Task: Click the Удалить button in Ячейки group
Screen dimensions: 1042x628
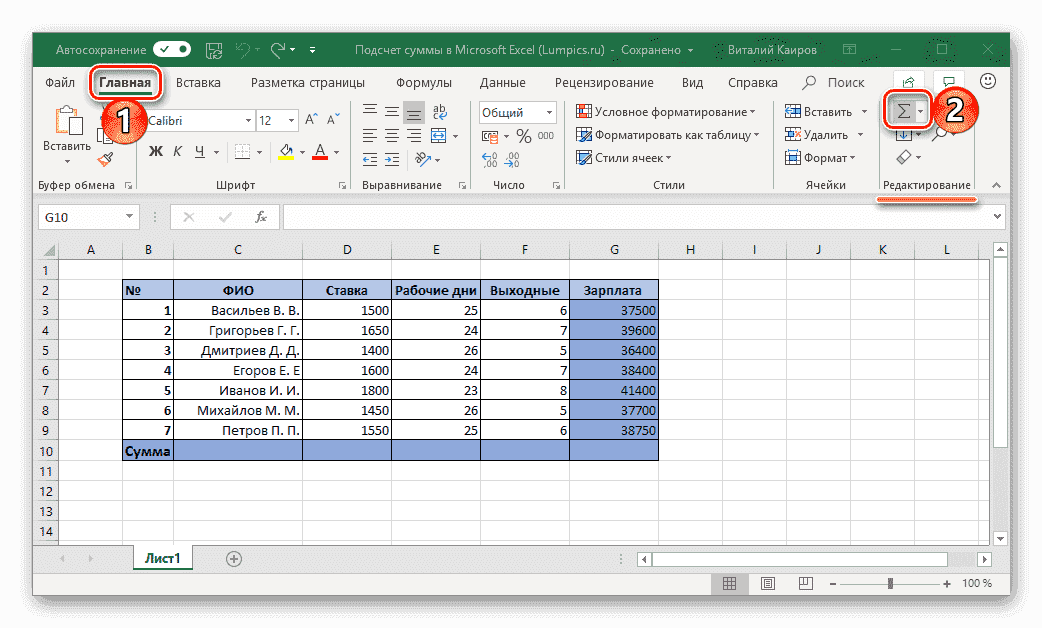Action: tap(823, 134)
